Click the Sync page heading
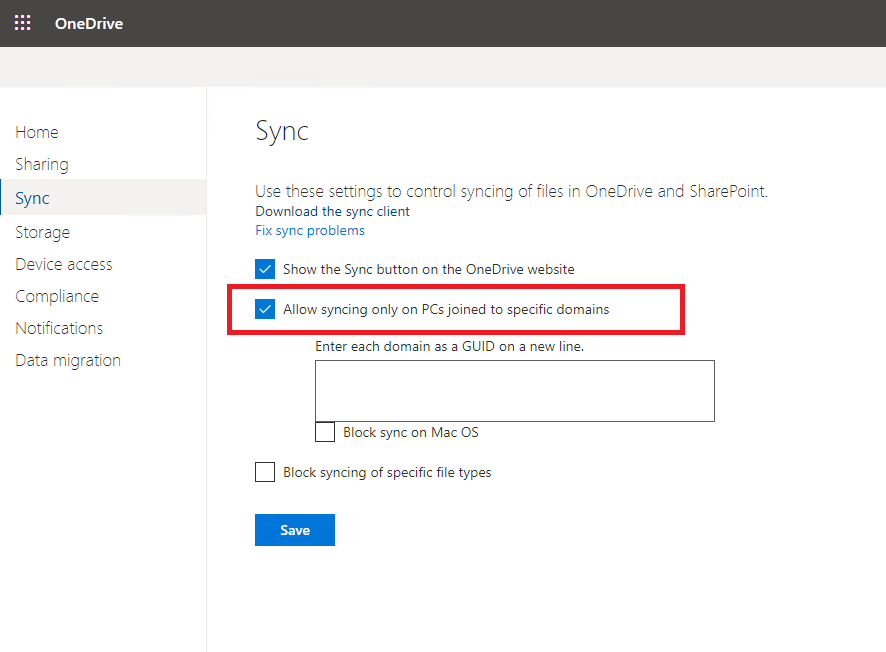Image resolution: width=886 pixels, height=652 pixels. coord(282,131)
